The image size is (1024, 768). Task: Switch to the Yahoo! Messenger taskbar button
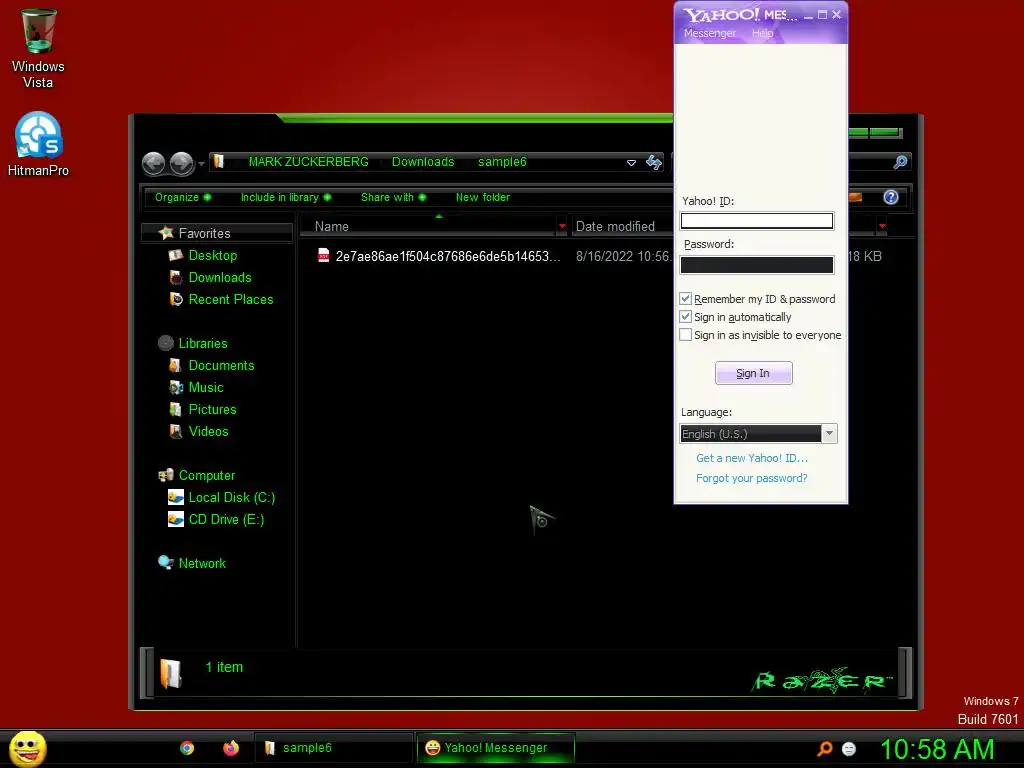(x=495, y=748)
